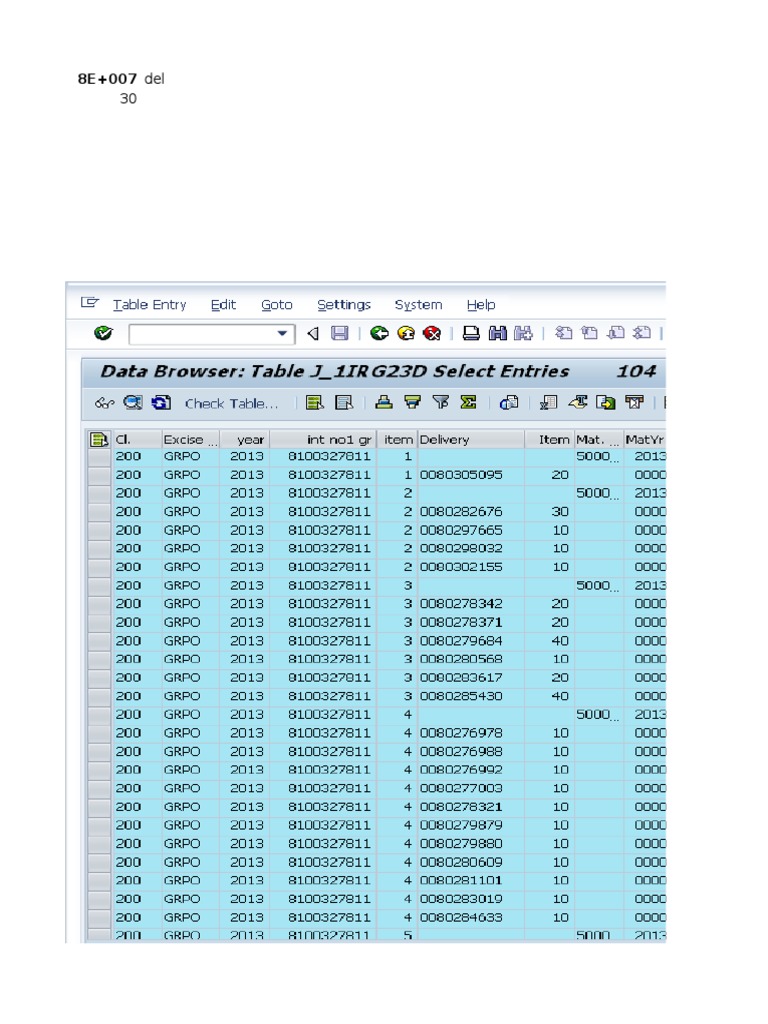
Task: Click the Excise column header
Action: pyautogui.click(x=190, y=440)
